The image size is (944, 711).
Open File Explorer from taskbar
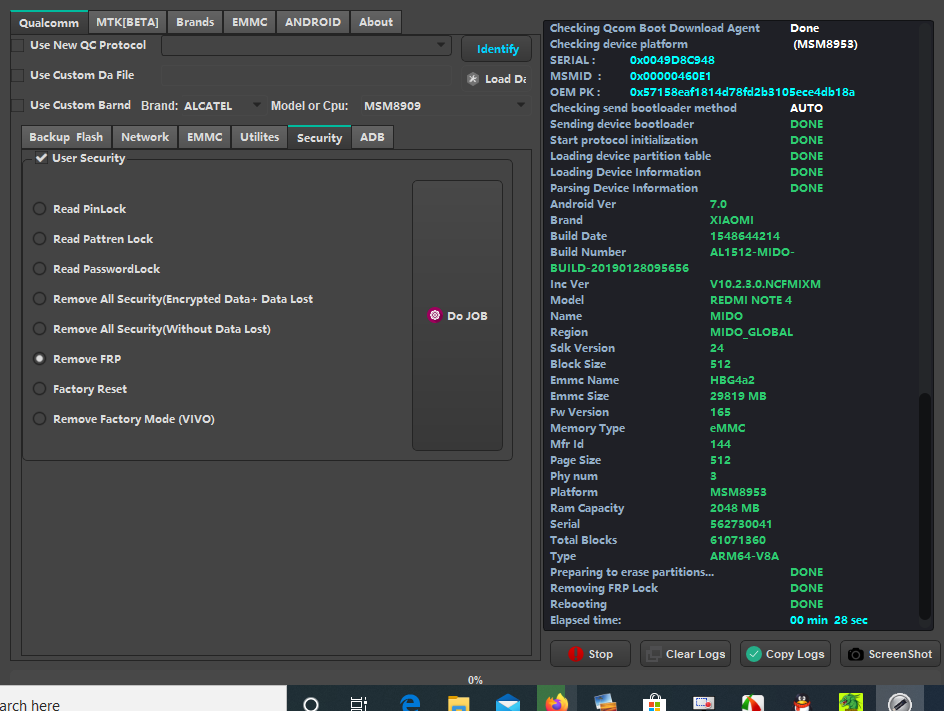click(459, 703)
